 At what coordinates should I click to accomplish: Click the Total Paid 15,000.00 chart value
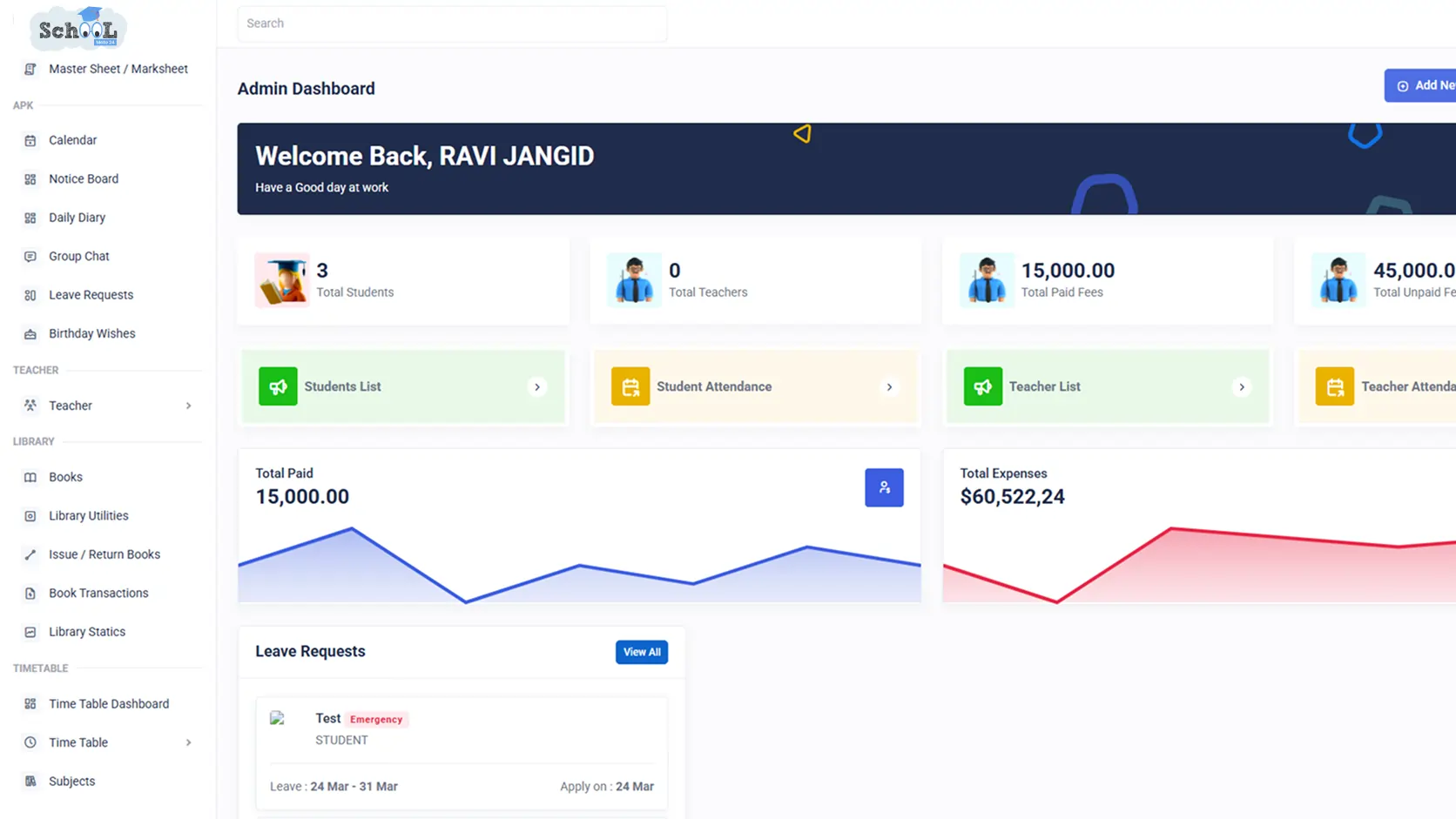point(302,496)
